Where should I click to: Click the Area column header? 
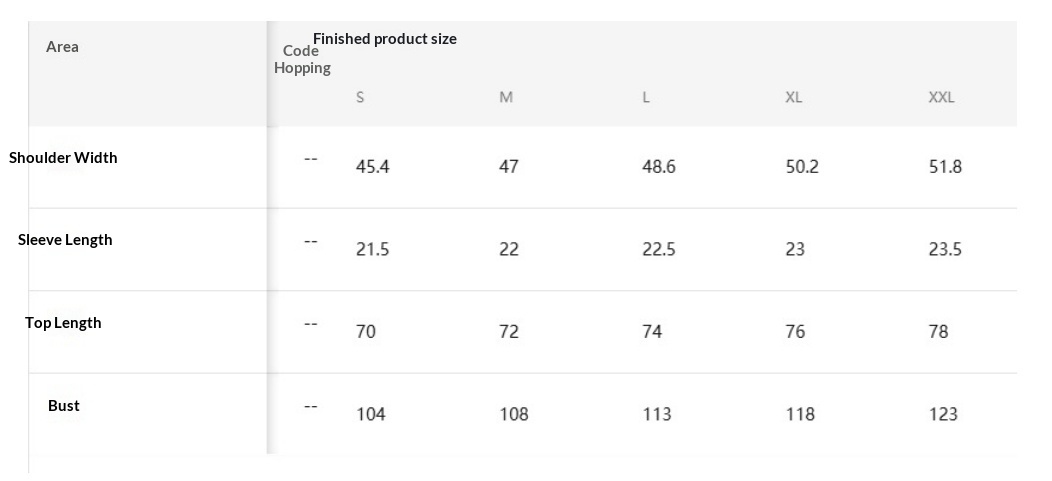(x=62, y=47)
